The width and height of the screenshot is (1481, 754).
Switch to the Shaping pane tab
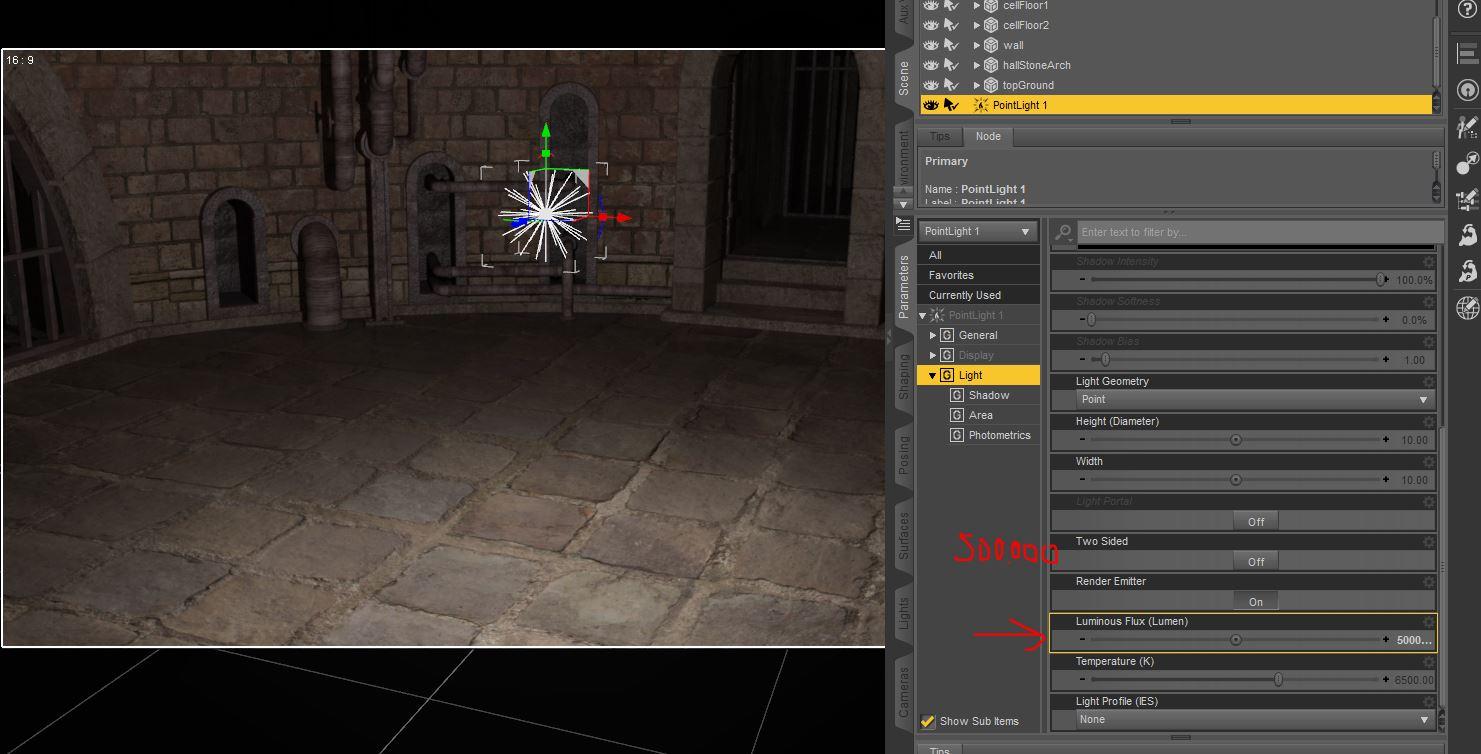pos(904,375)
